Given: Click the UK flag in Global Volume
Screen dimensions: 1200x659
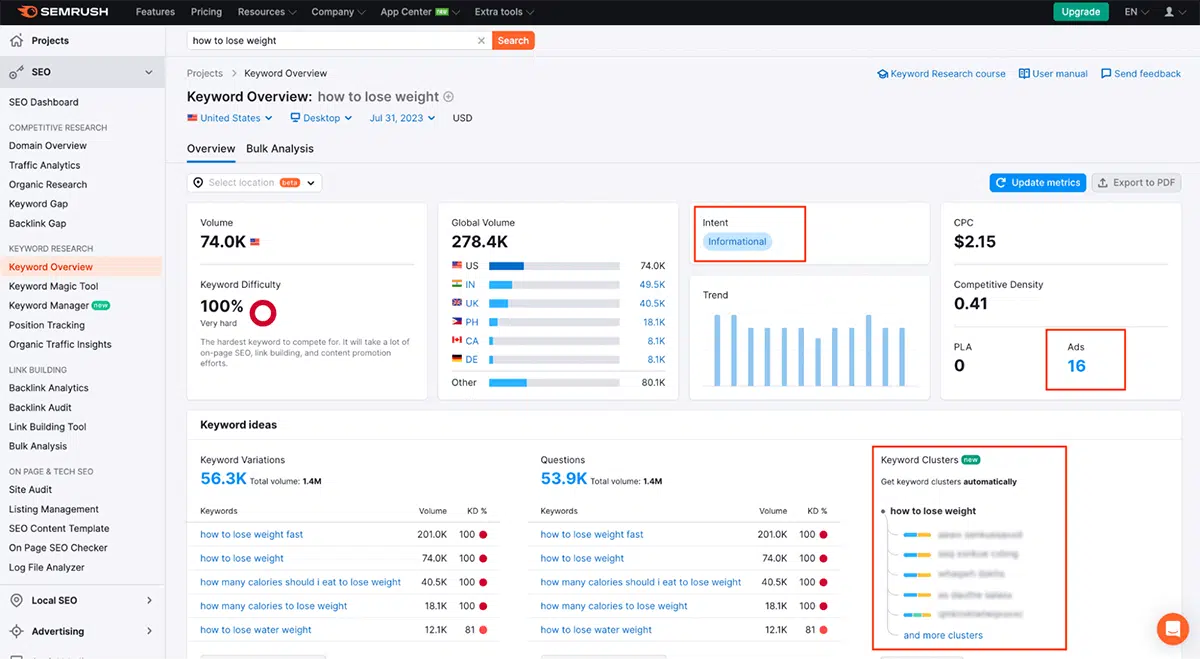Looking at the screenshot, I should [457, 304].
